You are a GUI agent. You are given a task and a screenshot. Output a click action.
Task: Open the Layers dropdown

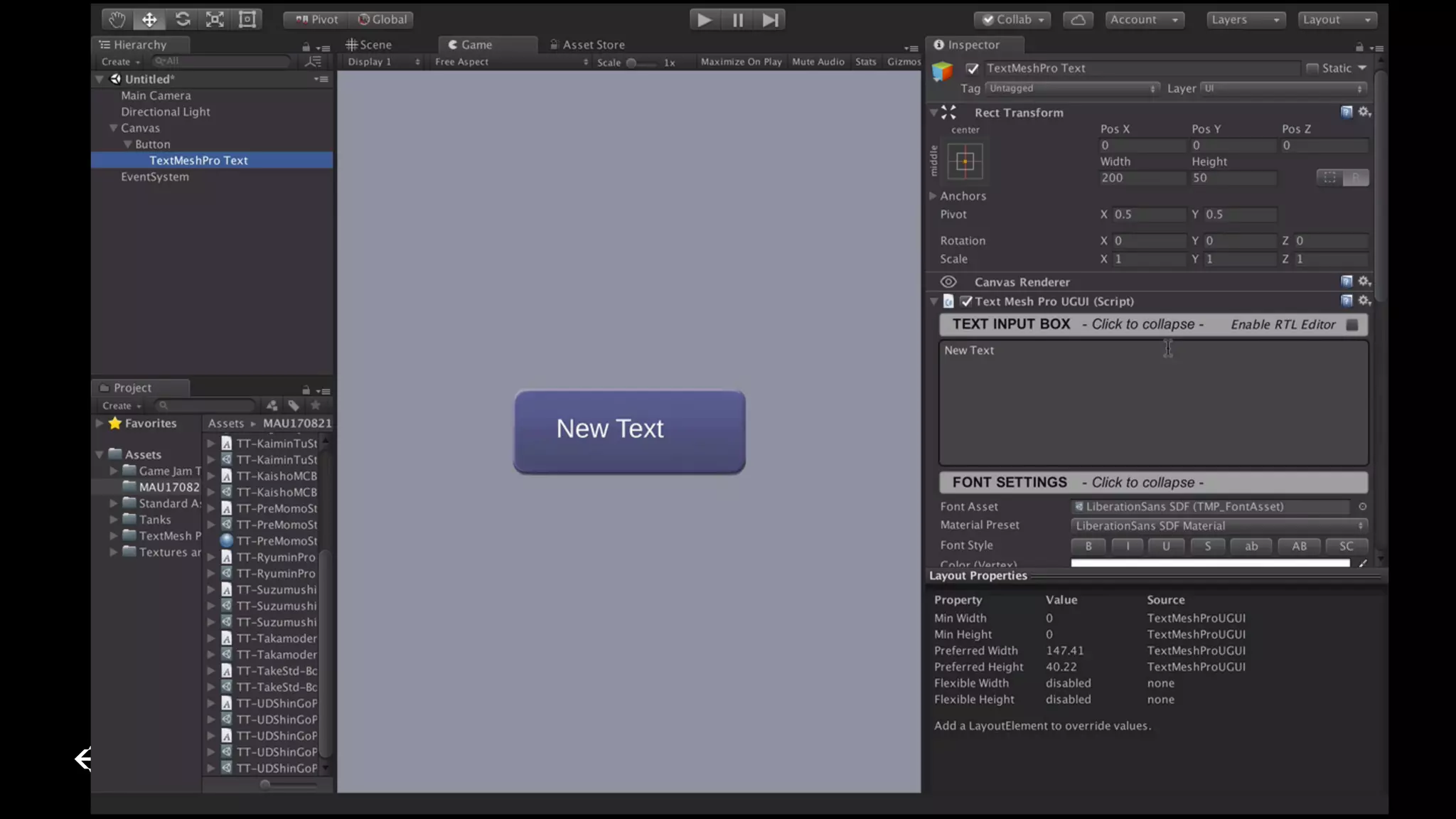tap(1245, 19)
